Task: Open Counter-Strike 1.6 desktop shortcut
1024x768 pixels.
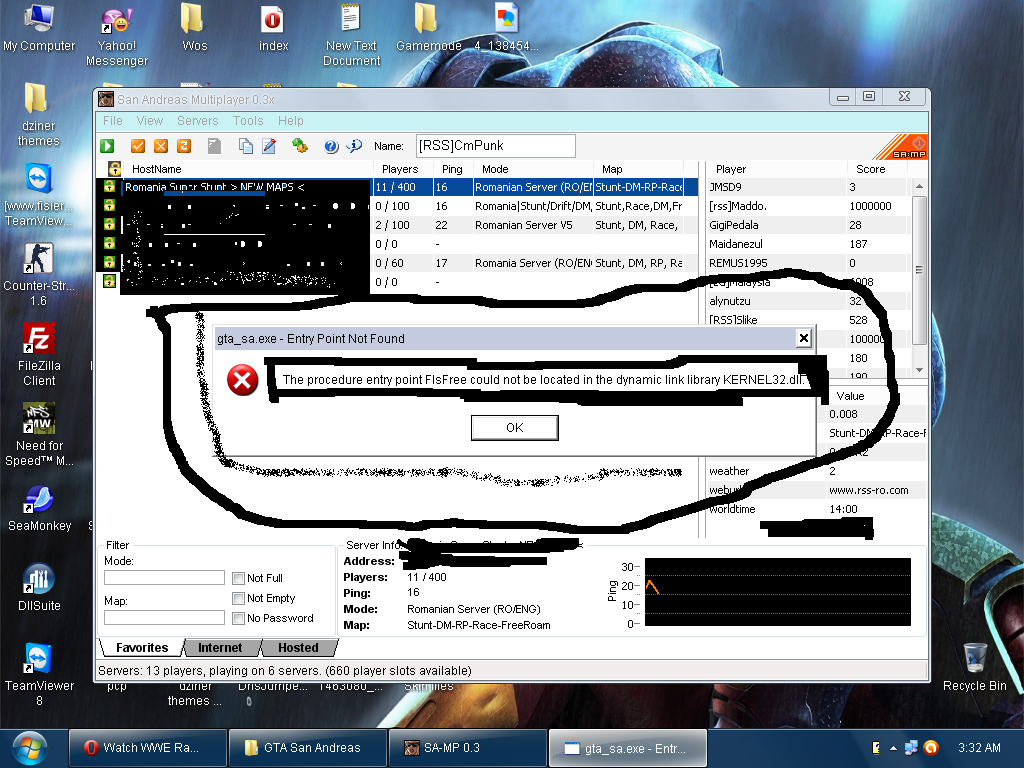Action: (39, 274)
